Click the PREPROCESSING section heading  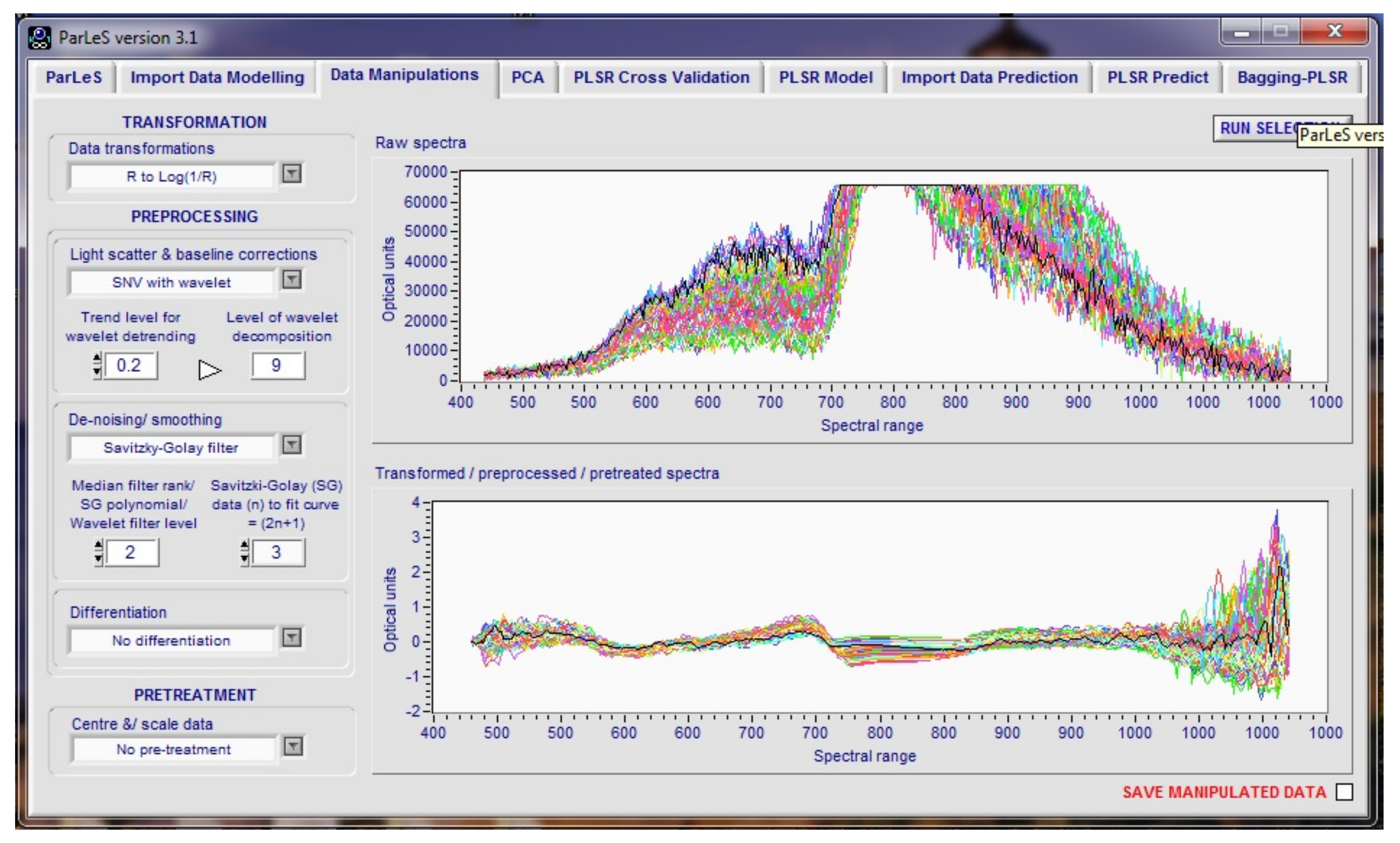[x=194, y=217]
